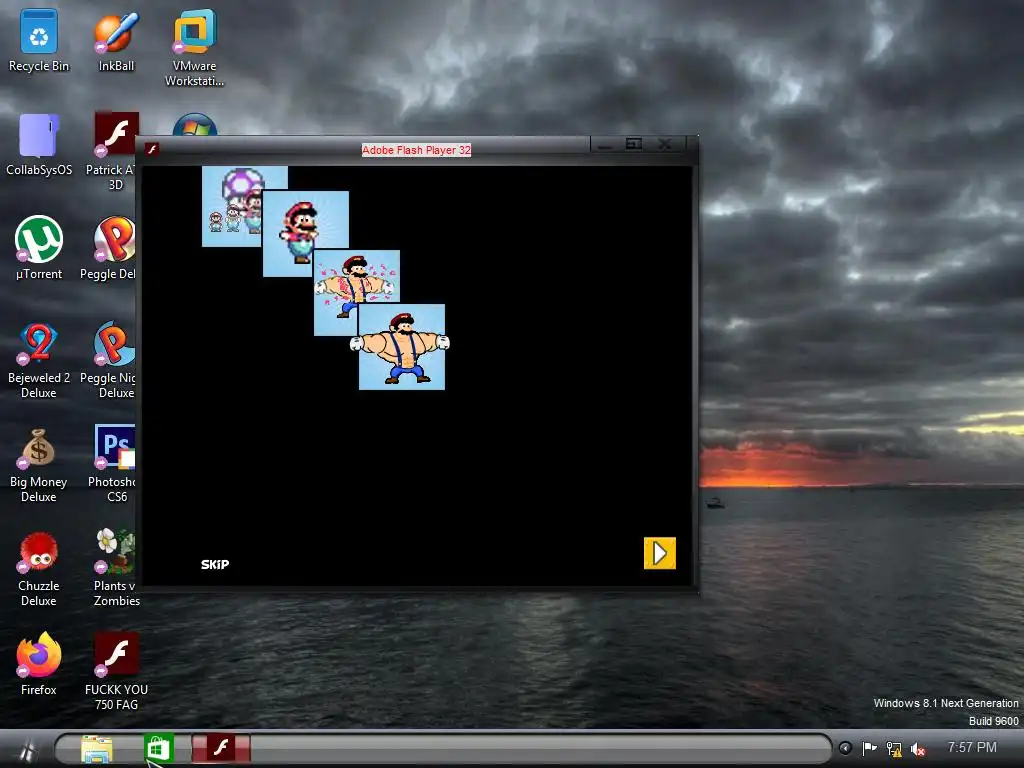Launch InkBall from the desktop
This screenshot has width=1024, height=768.
point(116,40)
